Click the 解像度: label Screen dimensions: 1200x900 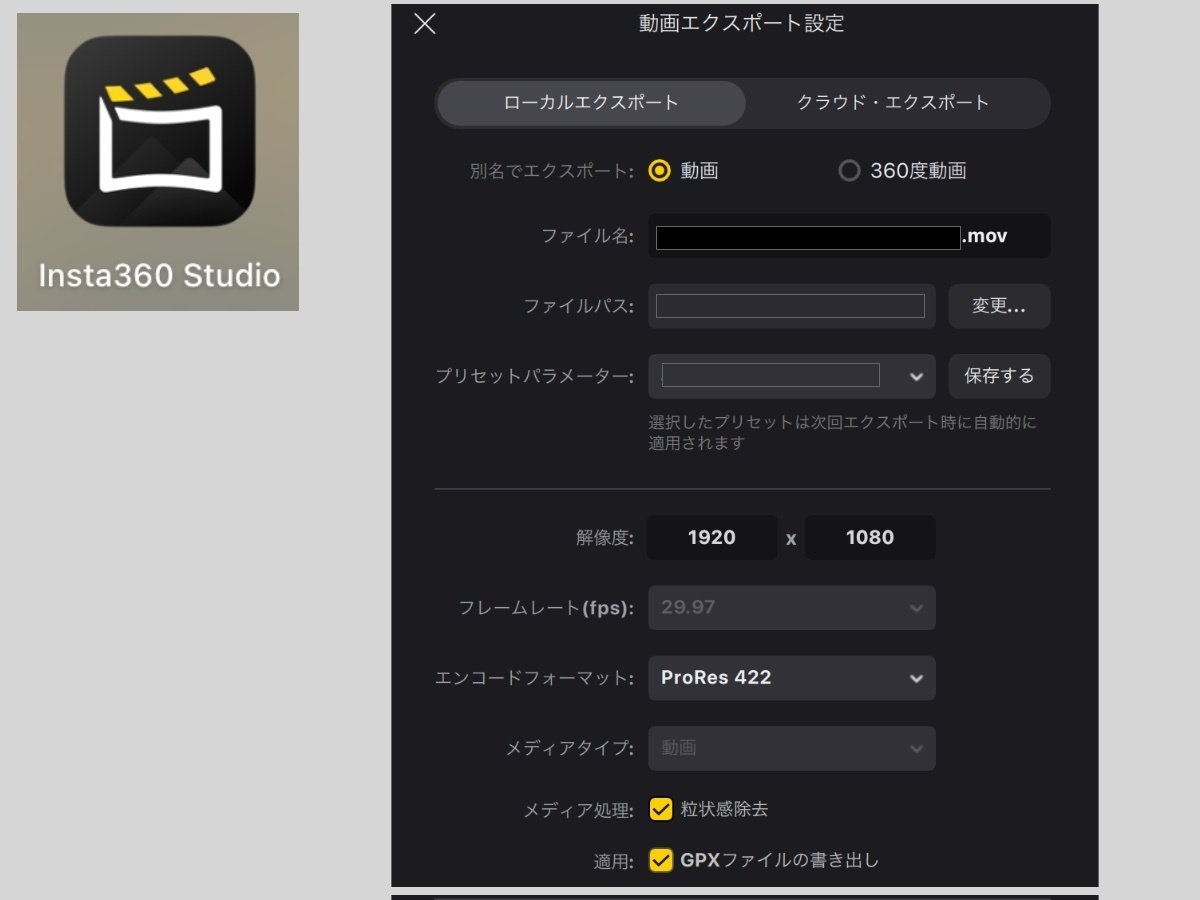click(x=605, y=538)
